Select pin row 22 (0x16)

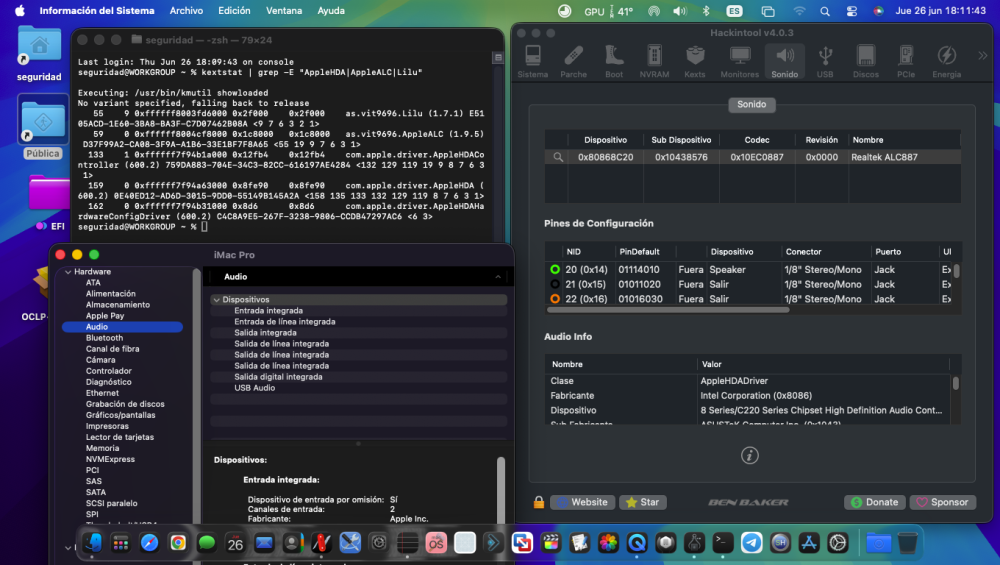point(749,298)
